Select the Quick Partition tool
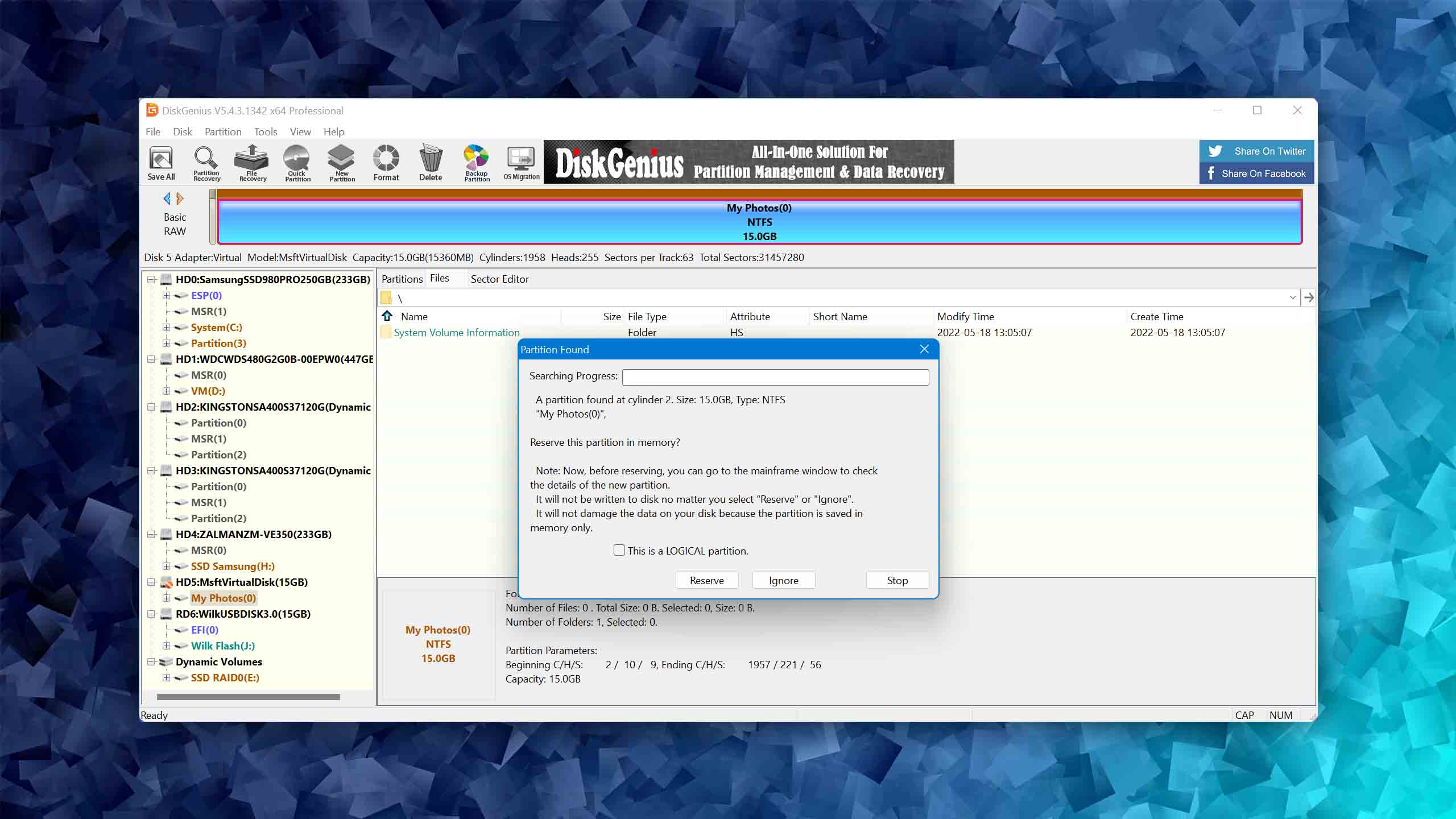This screenshot has width=1456, height=819. point(297,163)
